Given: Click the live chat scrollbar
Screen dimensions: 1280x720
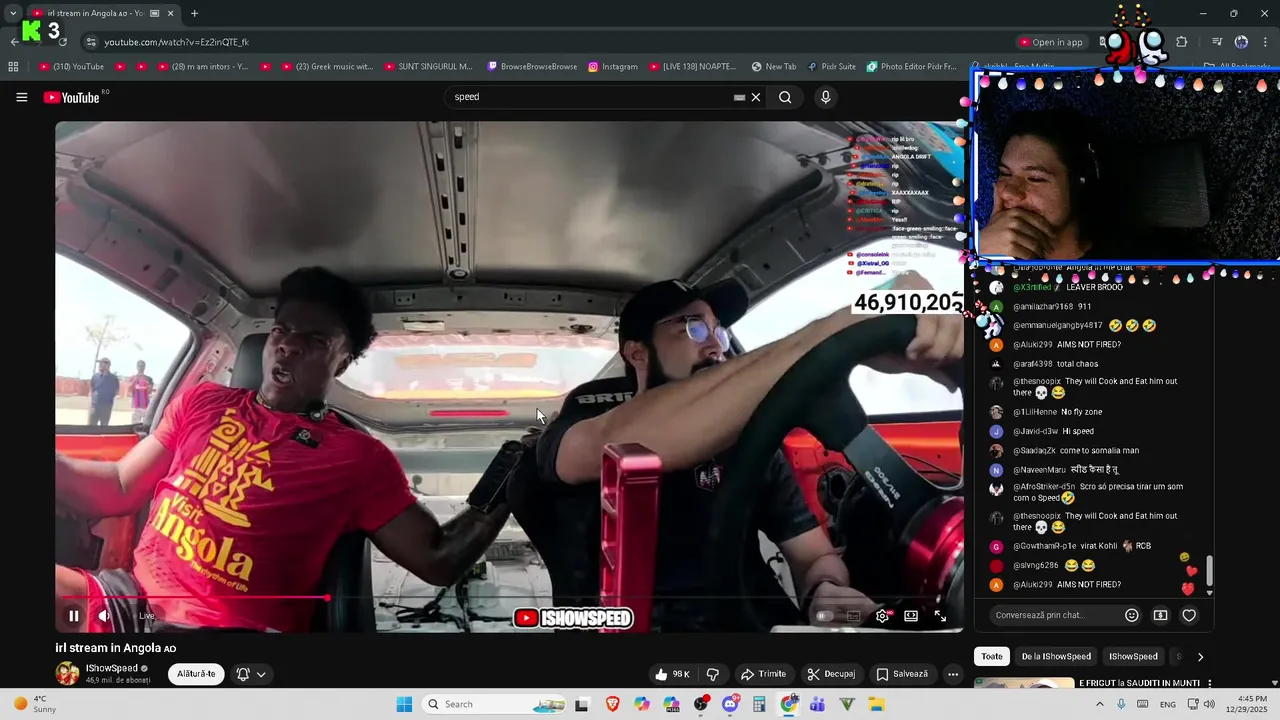Looking at the screenshot, I should coord(1209,571).
